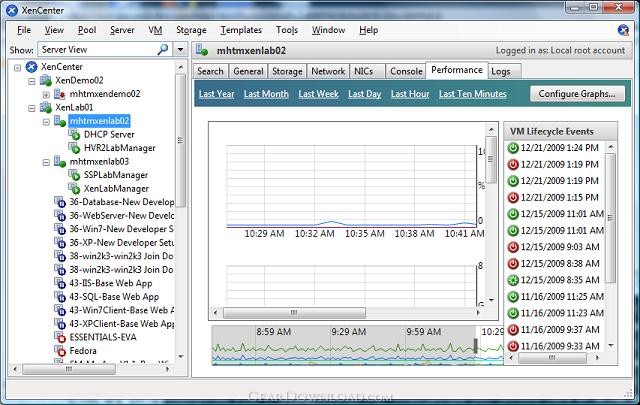Click the DHCP Server VM icon
This screenshot has width=640, height=405.
[x=74, y=134]
